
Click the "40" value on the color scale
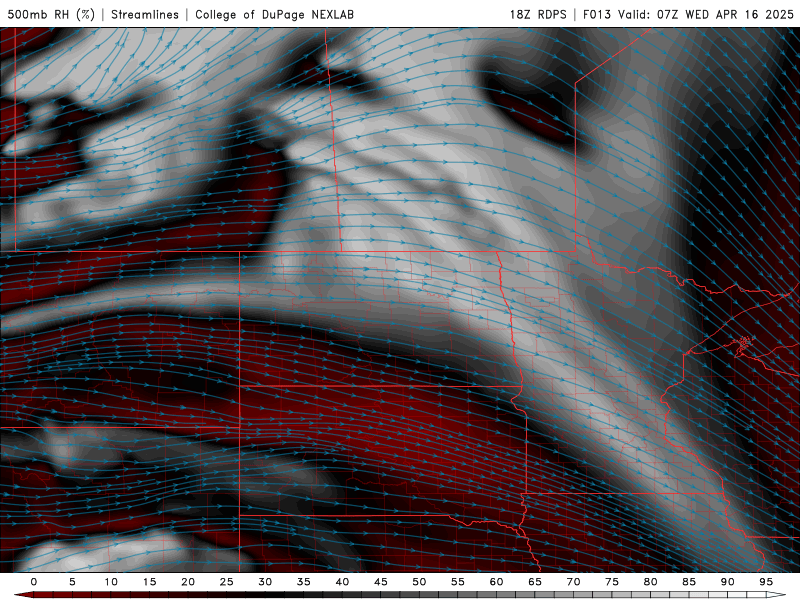coord(342,582)
